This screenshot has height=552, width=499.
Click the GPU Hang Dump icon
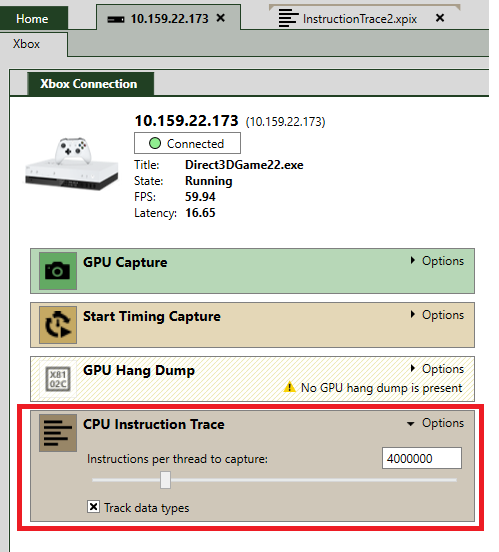58,379
